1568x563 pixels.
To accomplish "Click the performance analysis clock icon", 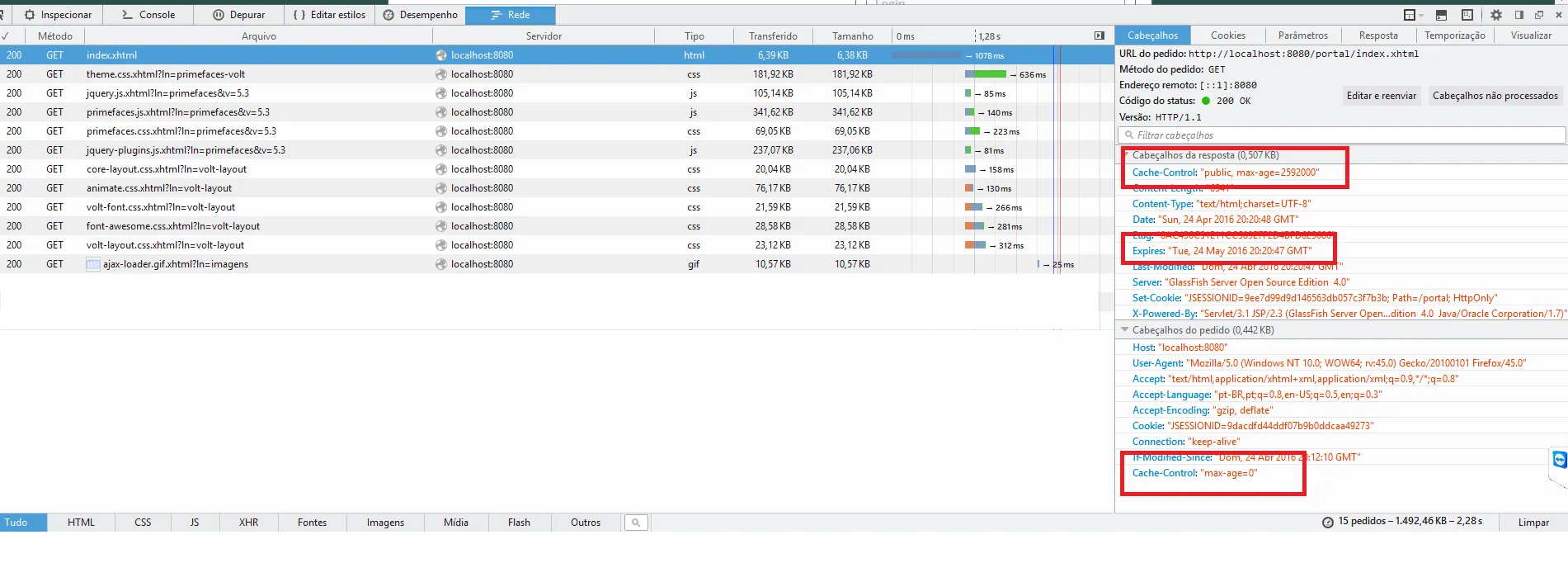I will tap(1327, 523).
